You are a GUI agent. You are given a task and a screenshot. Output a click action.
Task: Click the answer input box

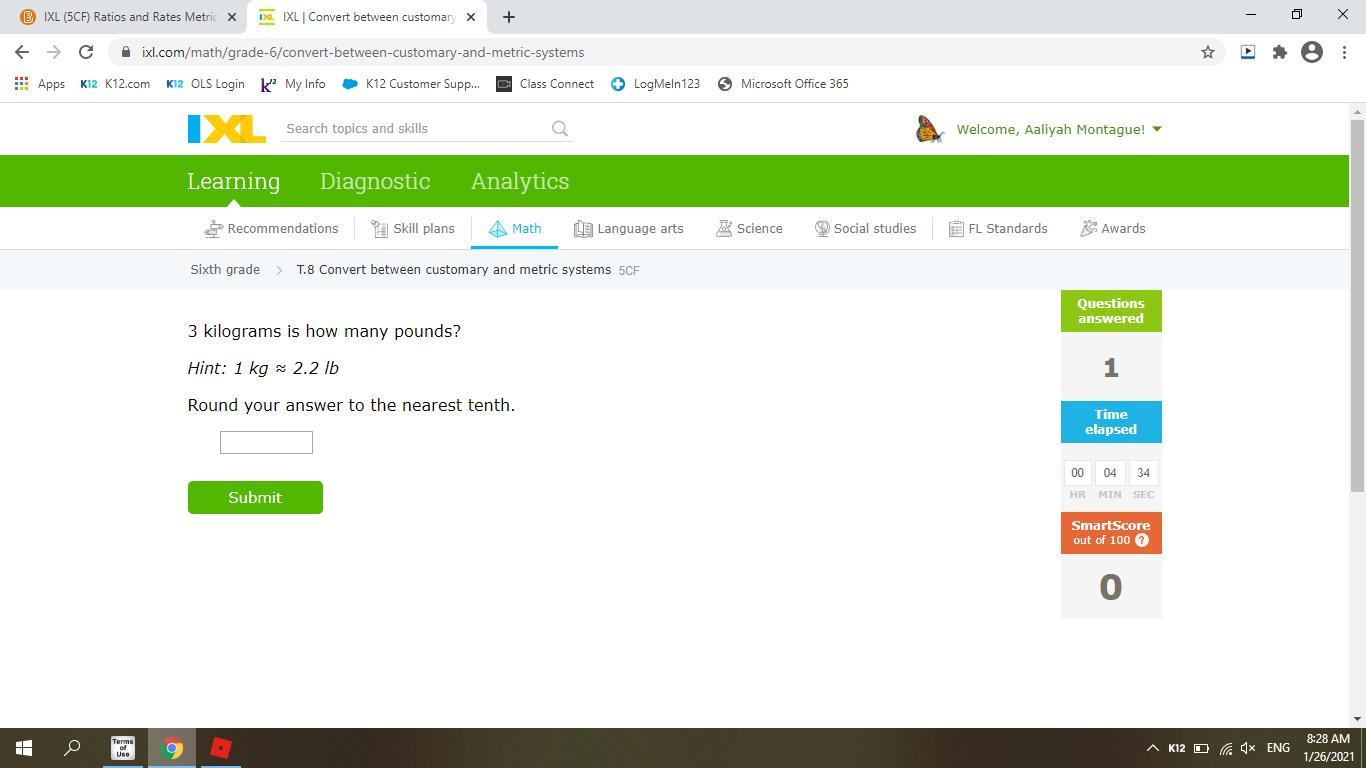tap(266, 442)
